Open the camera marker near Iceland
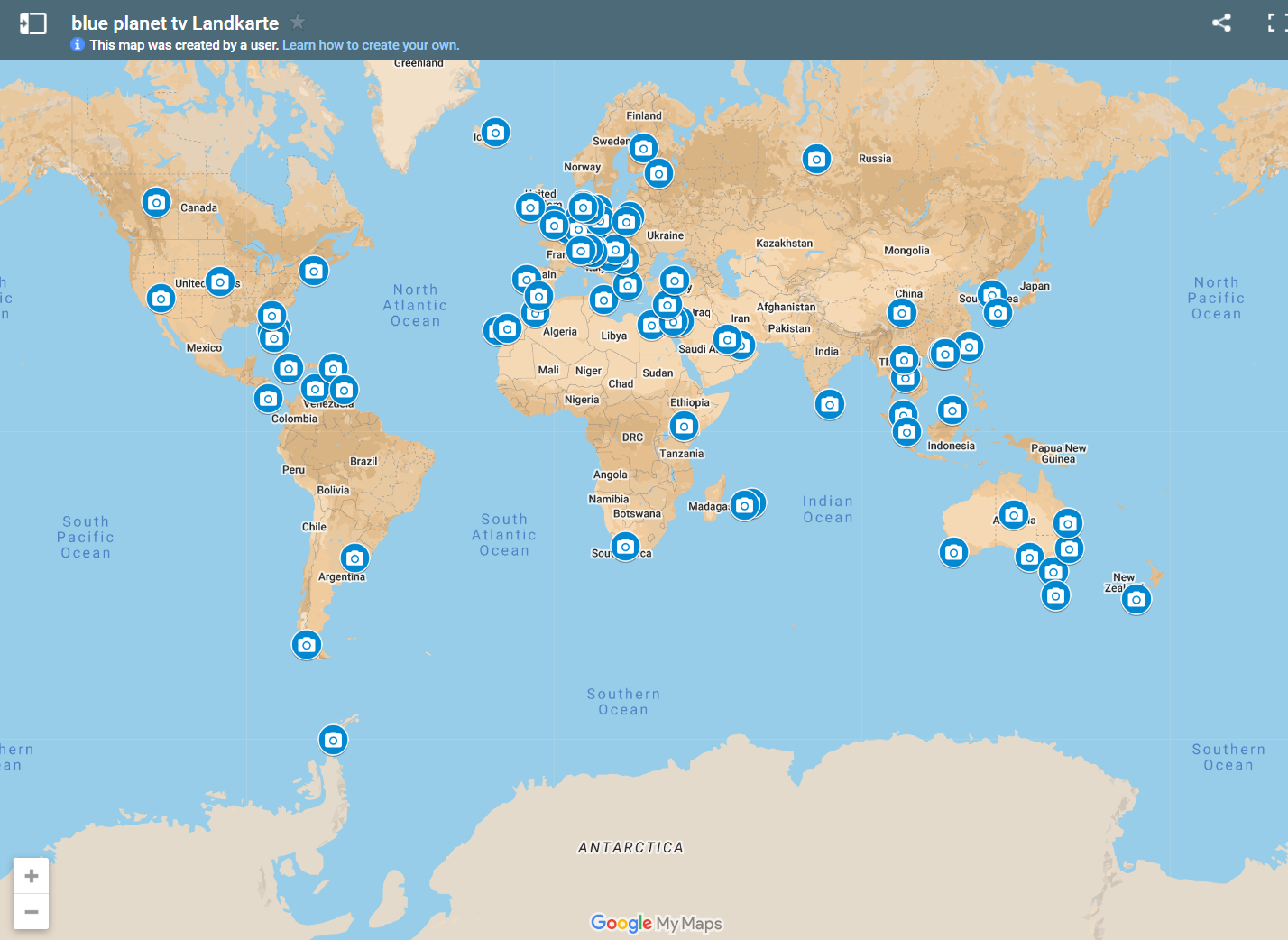The width and height of the screenshot is (1288, 940). [495, 133]
